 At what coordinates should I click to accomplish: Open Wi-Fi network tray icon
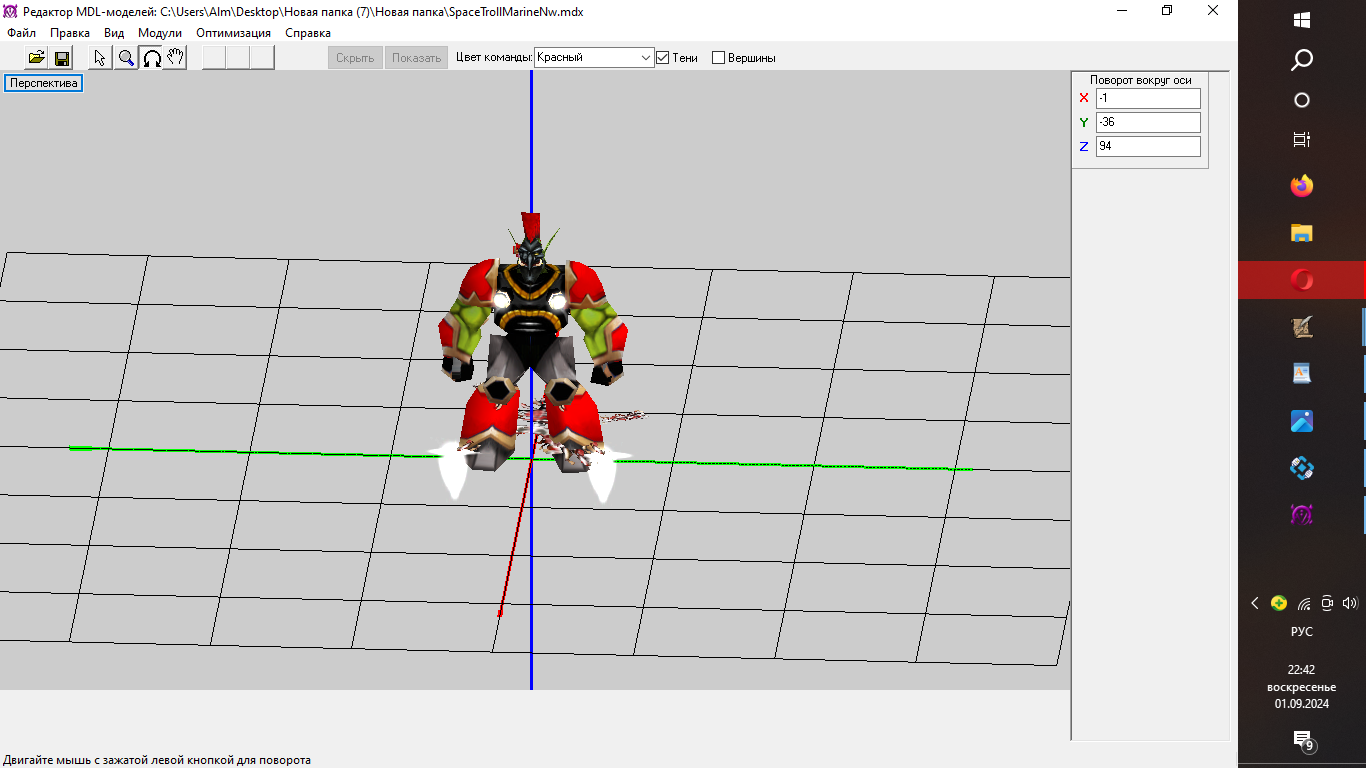pos(1304,603)
